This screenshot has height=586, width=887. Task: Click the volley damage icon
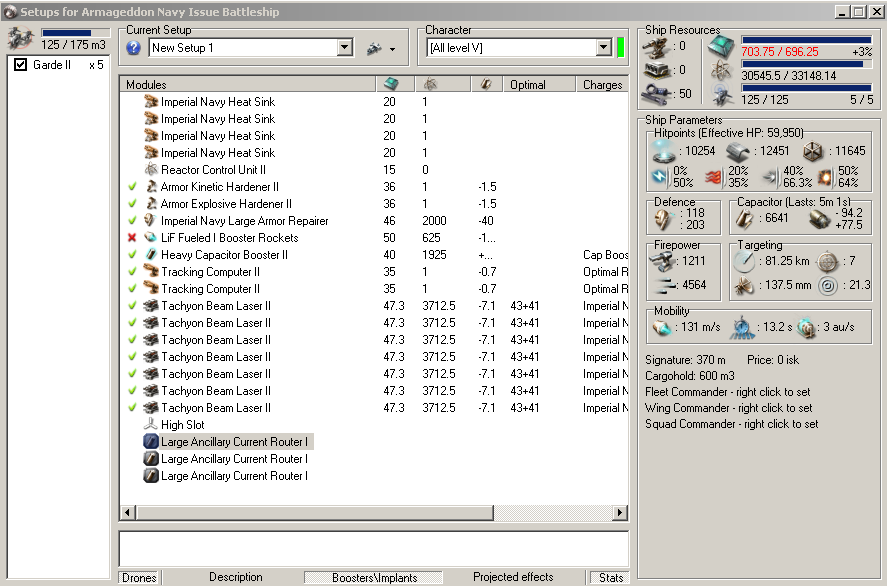click(663, 286)
